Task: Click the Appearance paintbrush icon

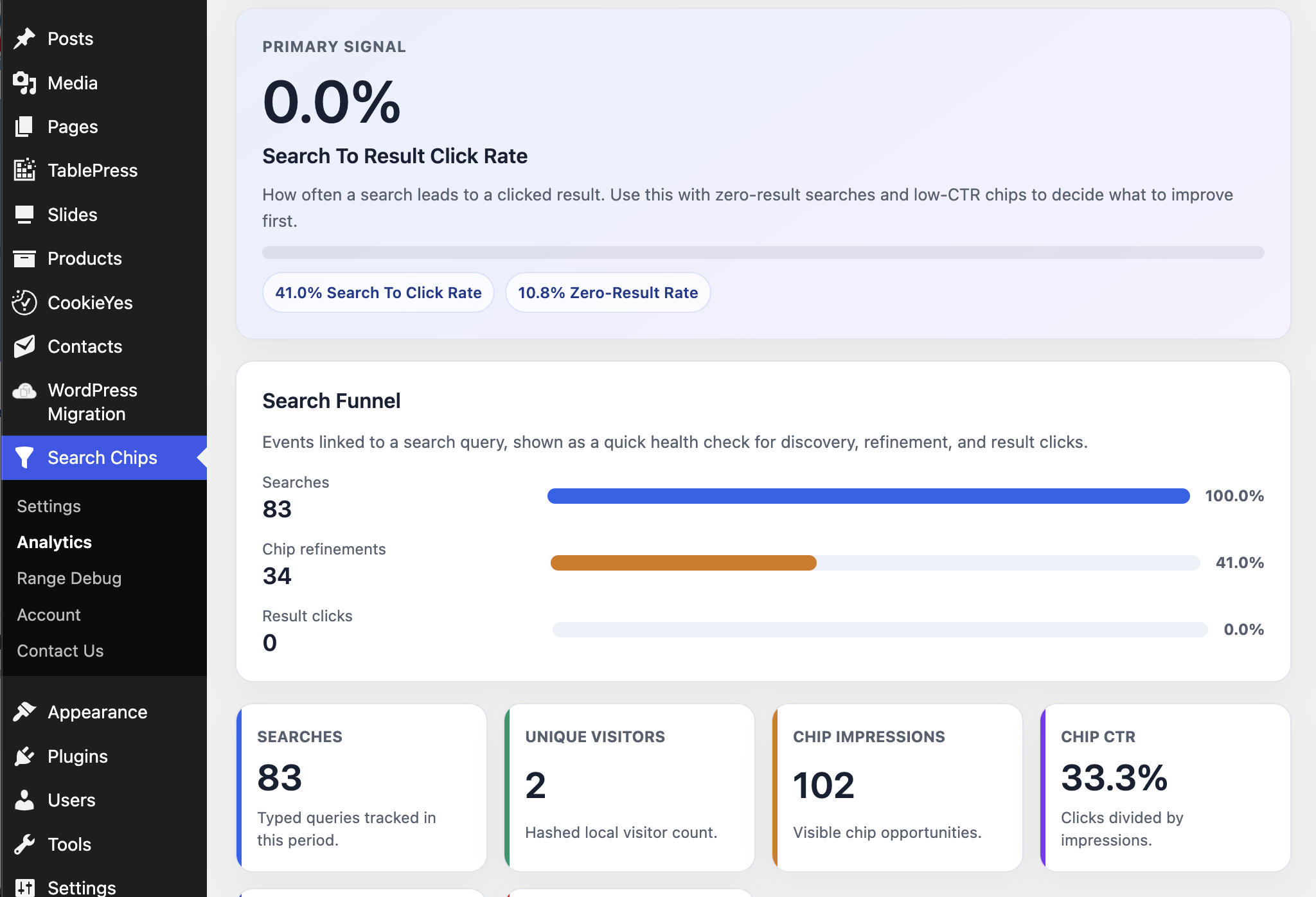Action: click(x=24, y=712)
